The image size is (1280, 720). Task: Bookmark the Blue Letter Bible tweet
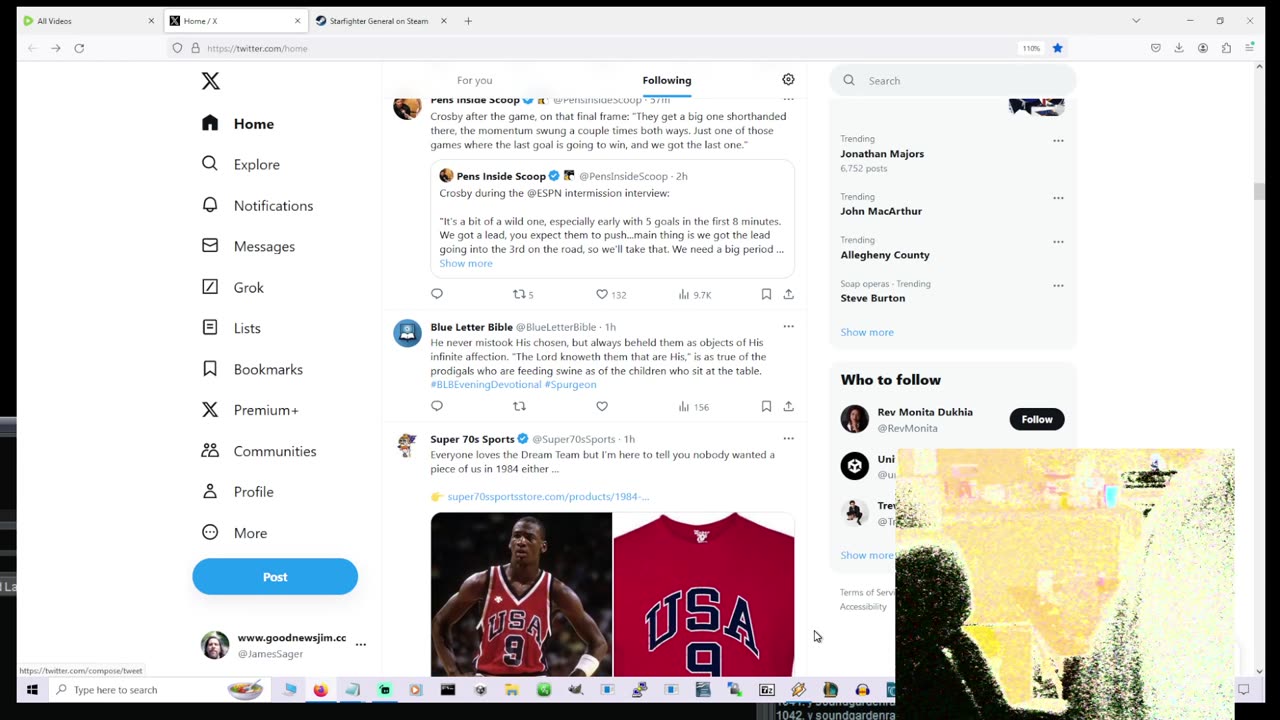(766, 406)
